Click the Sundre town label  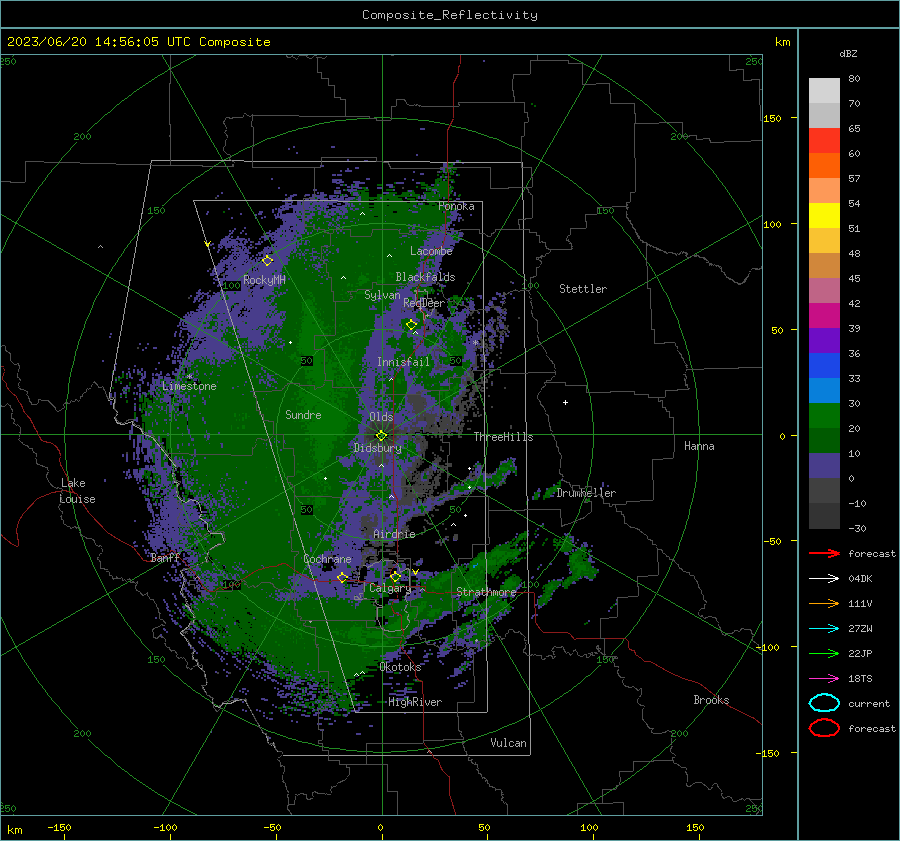303,414
